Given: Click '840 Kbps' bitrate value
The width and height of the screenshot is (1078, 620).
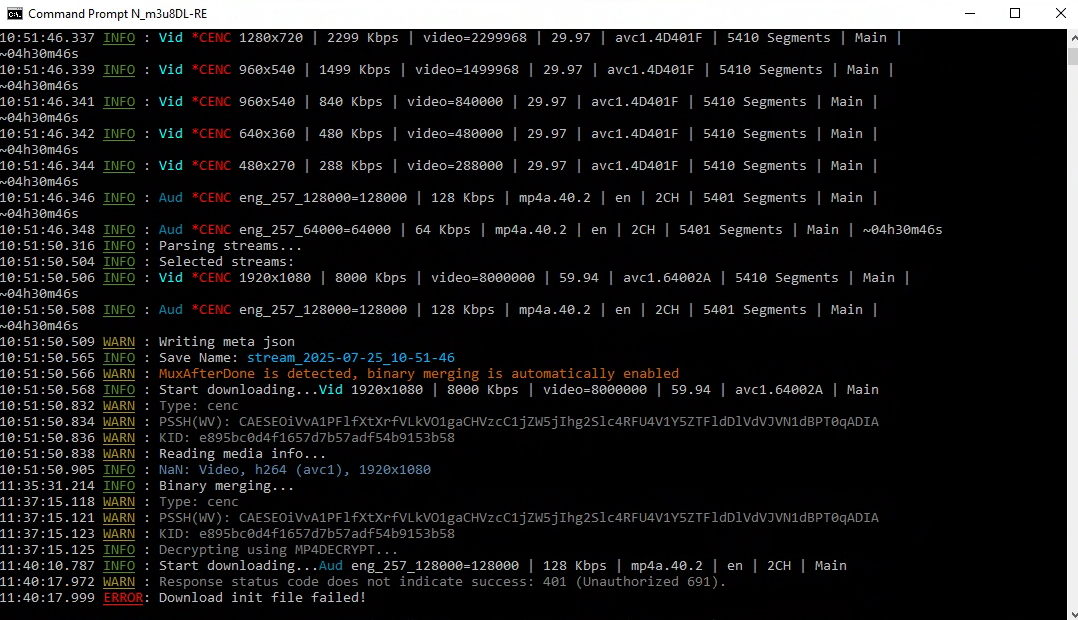Looking at the screenshot, I should [351, 102].
